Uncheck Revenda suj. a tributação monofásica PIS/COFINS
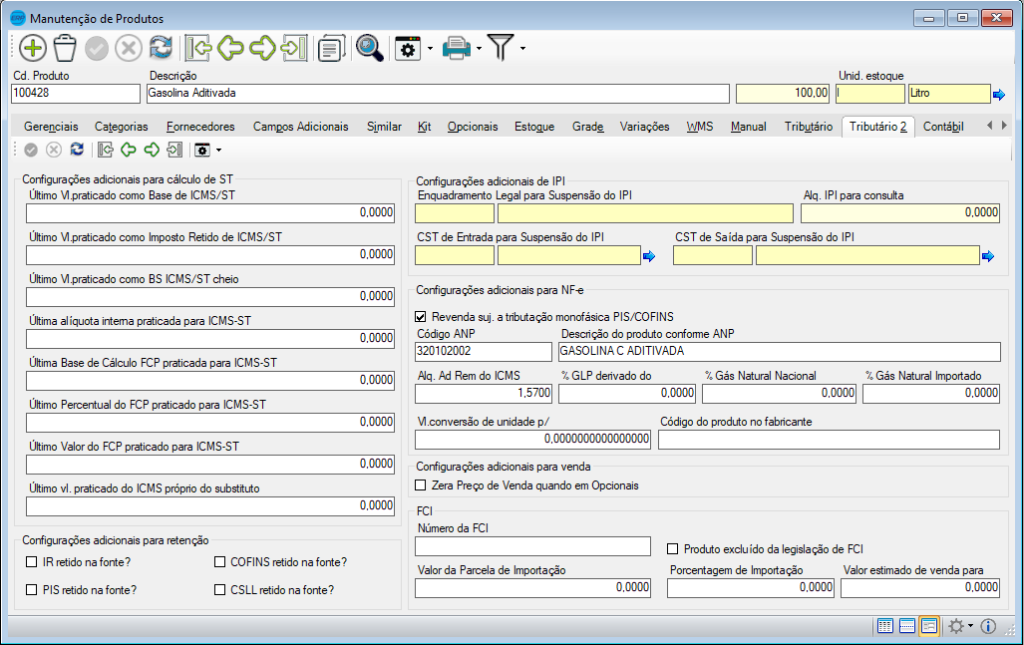This screenshot has width=1024, height=645. tap(421, 316)
